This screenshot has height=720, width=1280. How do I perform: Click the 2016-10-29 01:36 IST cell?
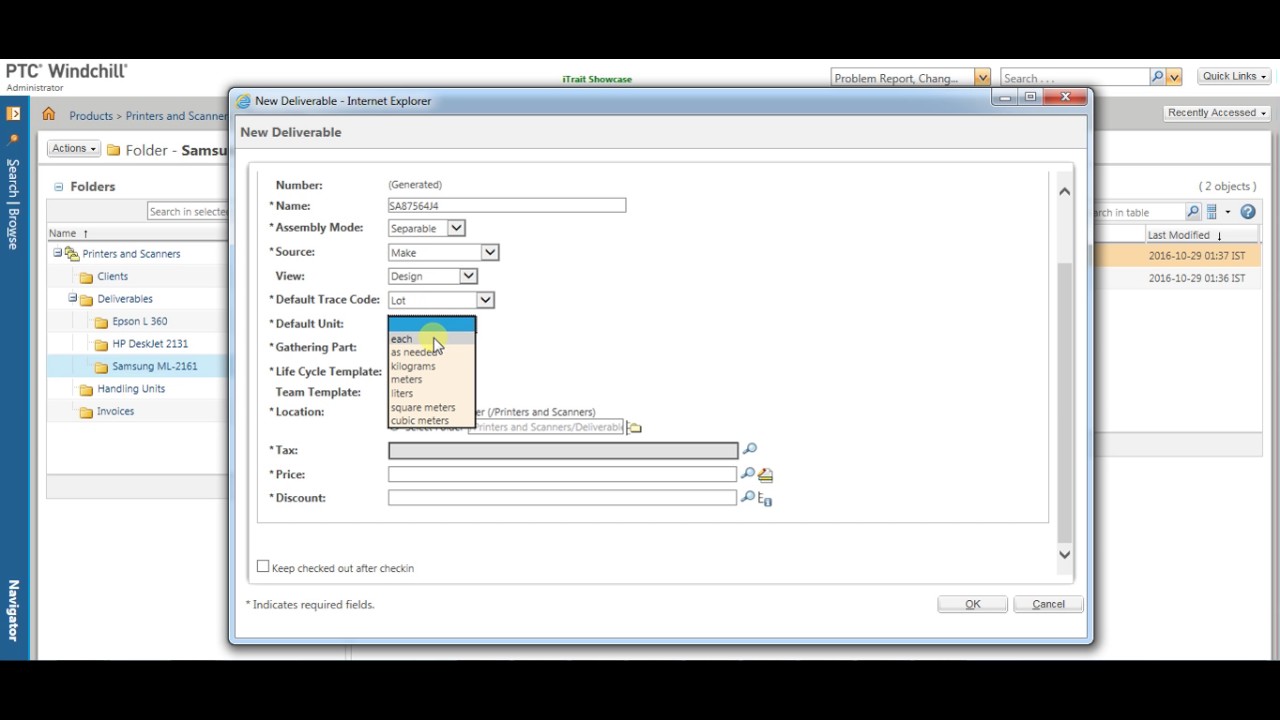click(1197, 278)
